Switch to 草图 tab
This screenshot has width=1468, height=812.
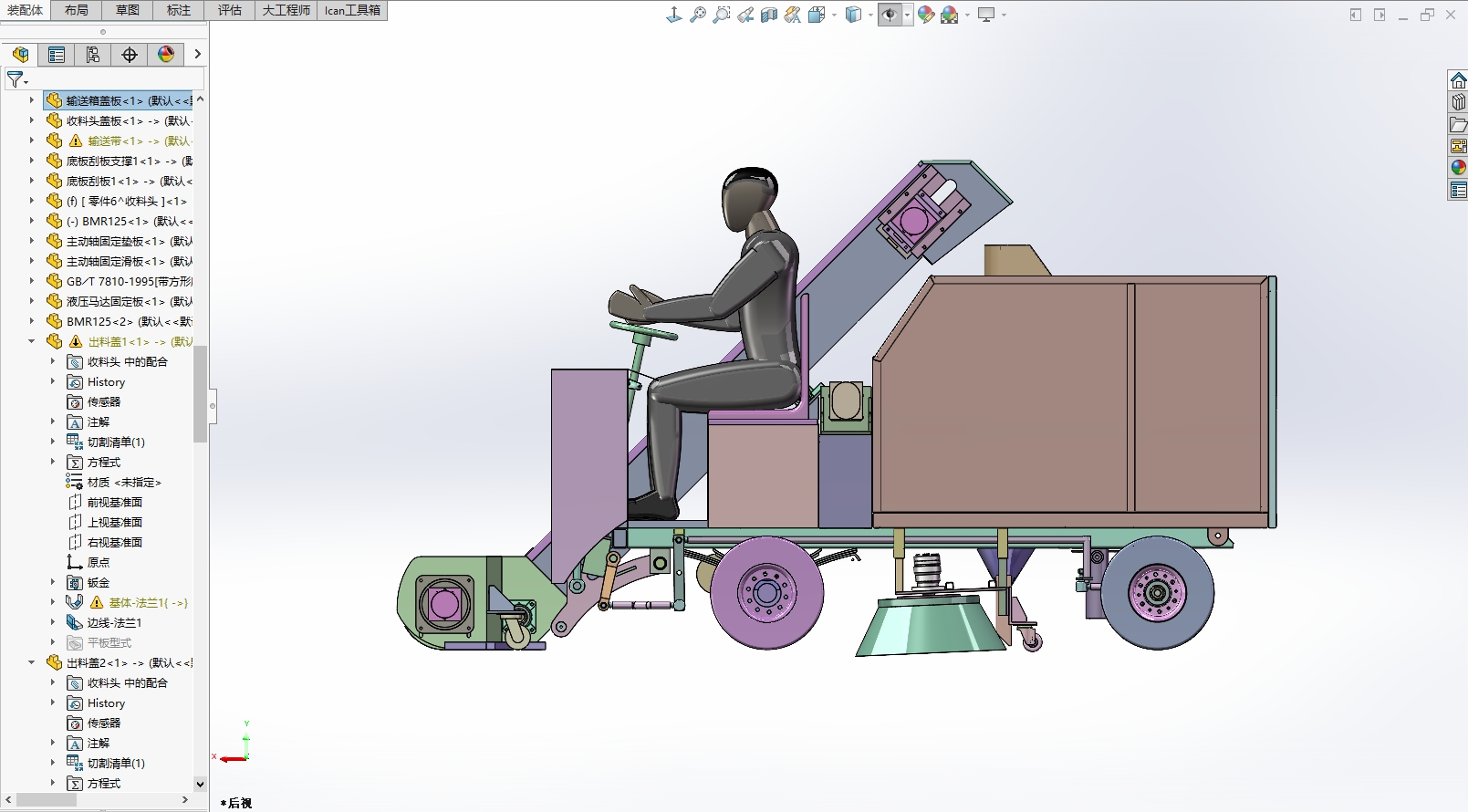click(128, 10)
